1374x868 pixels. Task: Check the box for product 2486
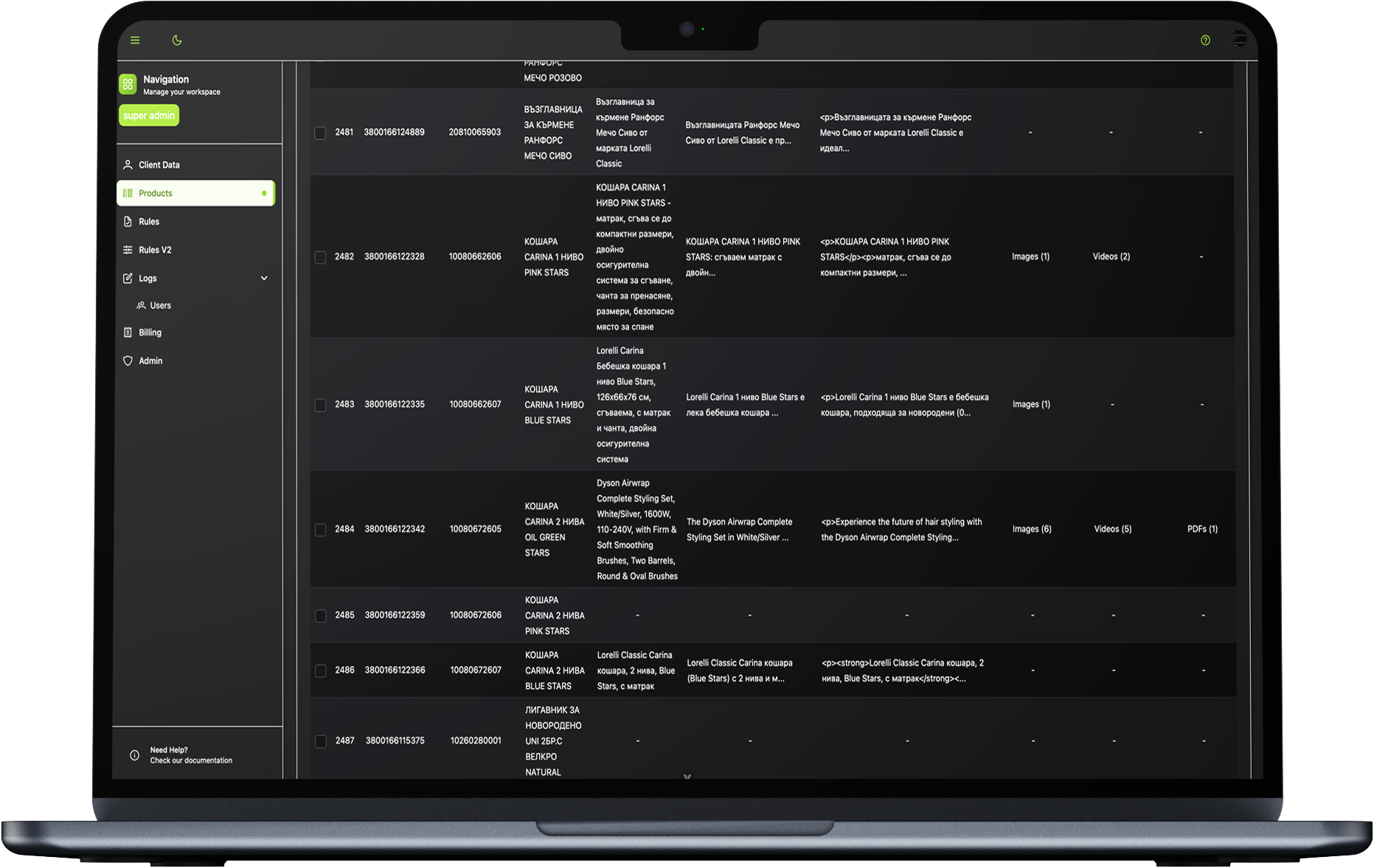pyautogui.click(x=321, y=670)
